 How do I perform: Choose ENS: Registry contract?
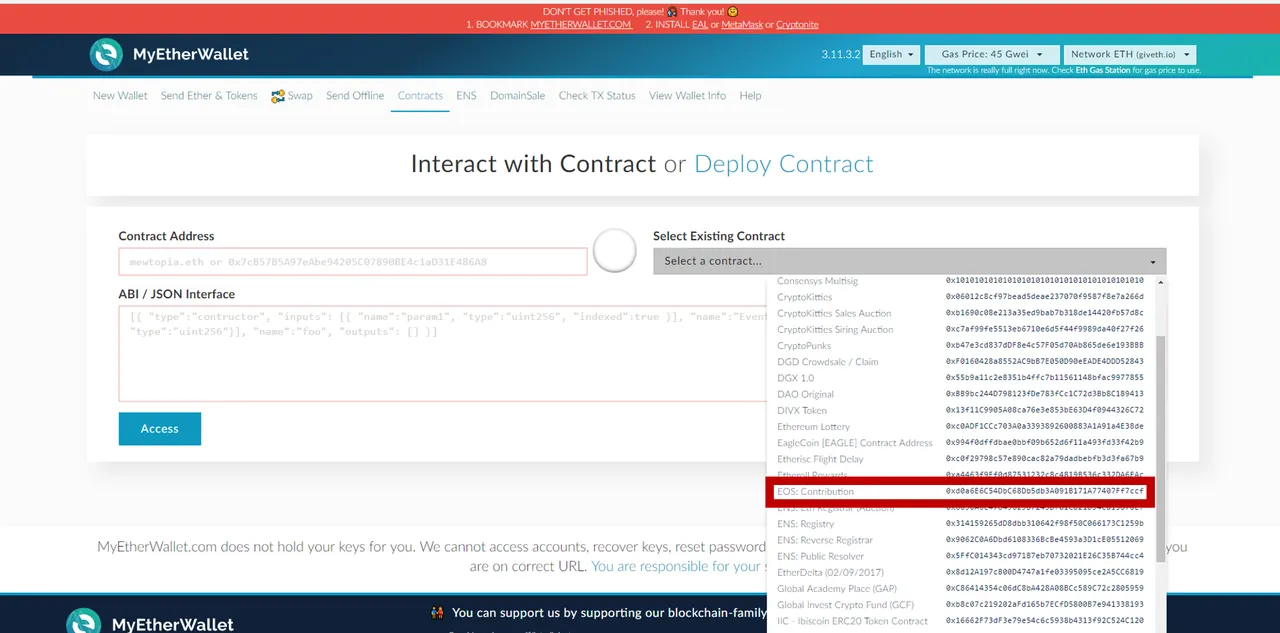pyautogui.click(x=960, y=524)
